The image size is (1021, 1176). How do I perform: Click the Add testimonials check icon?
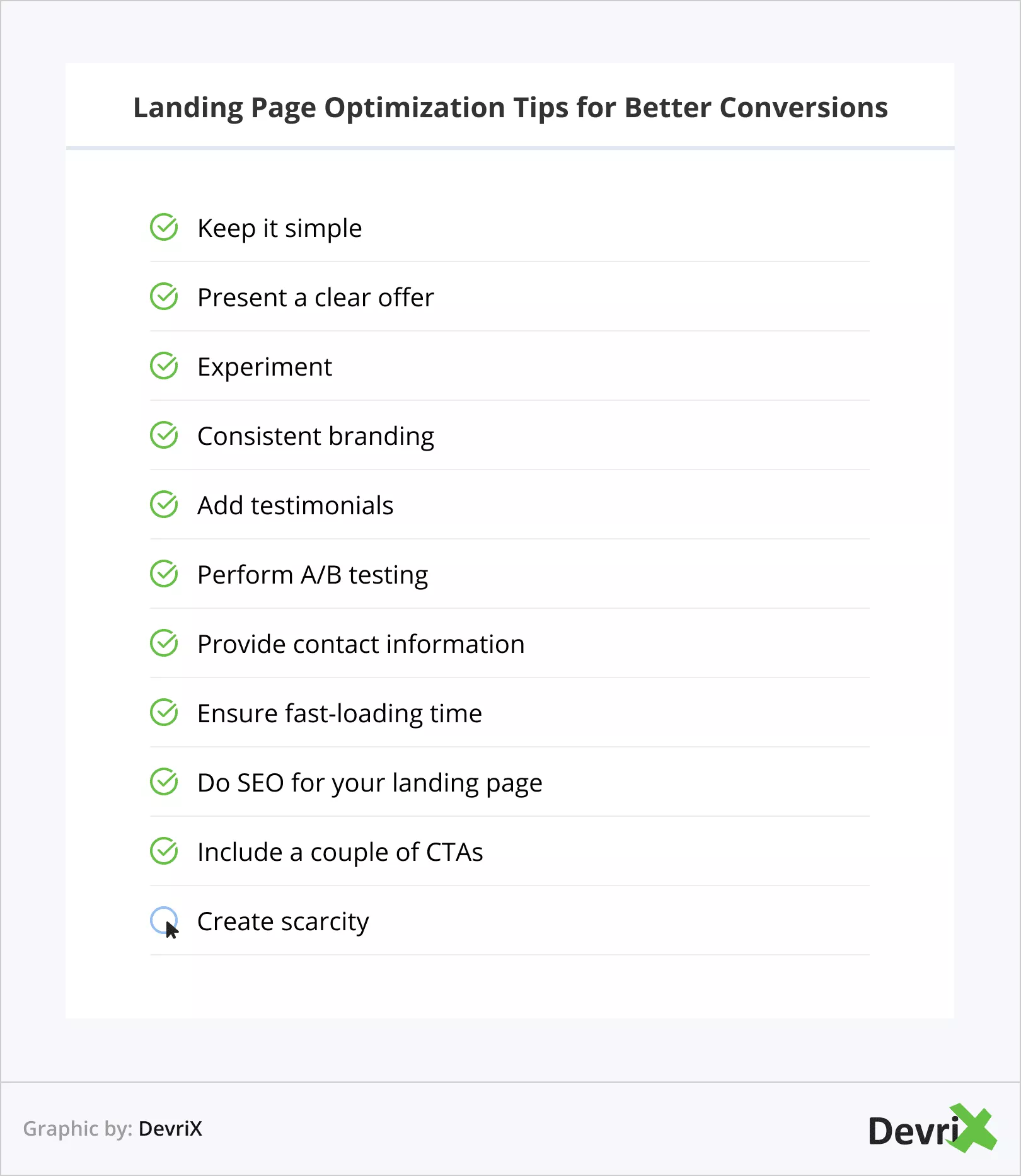[164, 505]
